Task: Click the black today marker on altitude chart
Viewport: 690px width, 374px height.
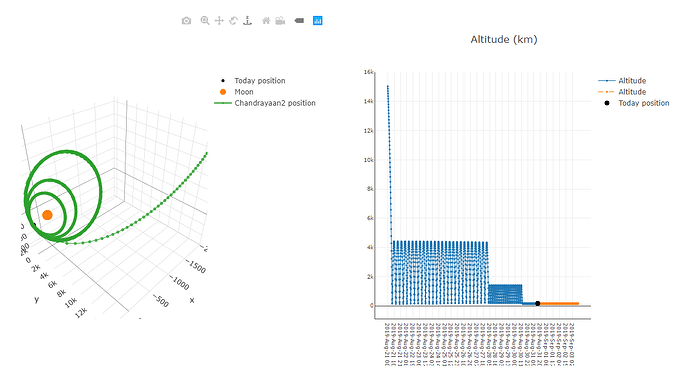Action: coord(538,304)
